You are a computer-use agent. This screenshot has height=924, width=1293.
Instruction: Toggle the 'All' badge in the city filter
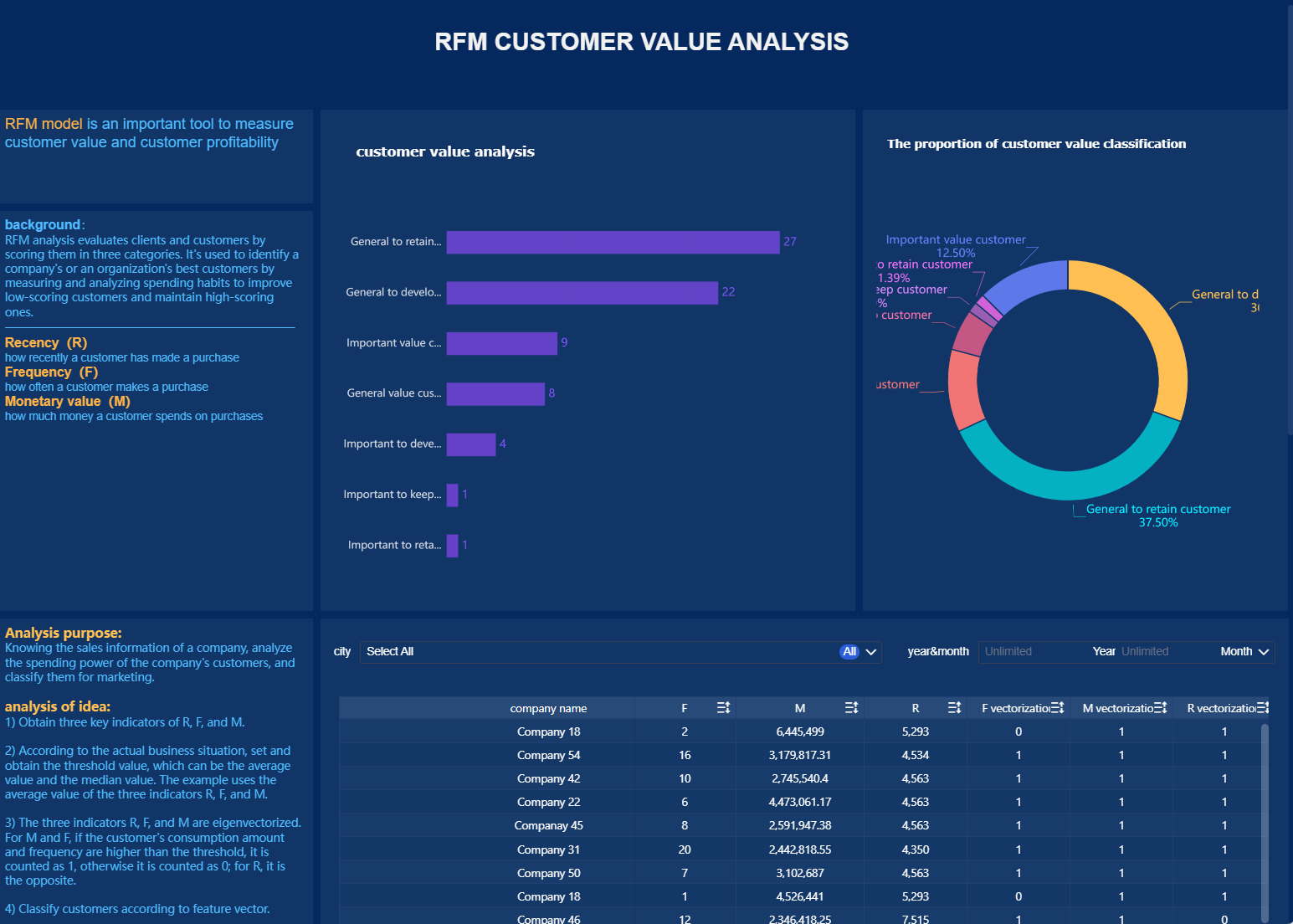pos(849,651)
